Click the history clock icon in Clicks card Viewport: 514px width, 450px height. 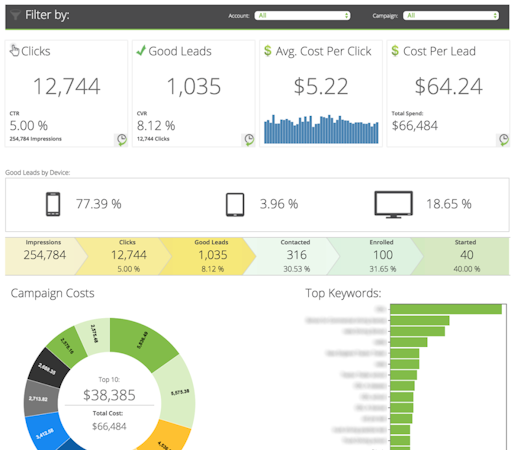click(121, 140)
